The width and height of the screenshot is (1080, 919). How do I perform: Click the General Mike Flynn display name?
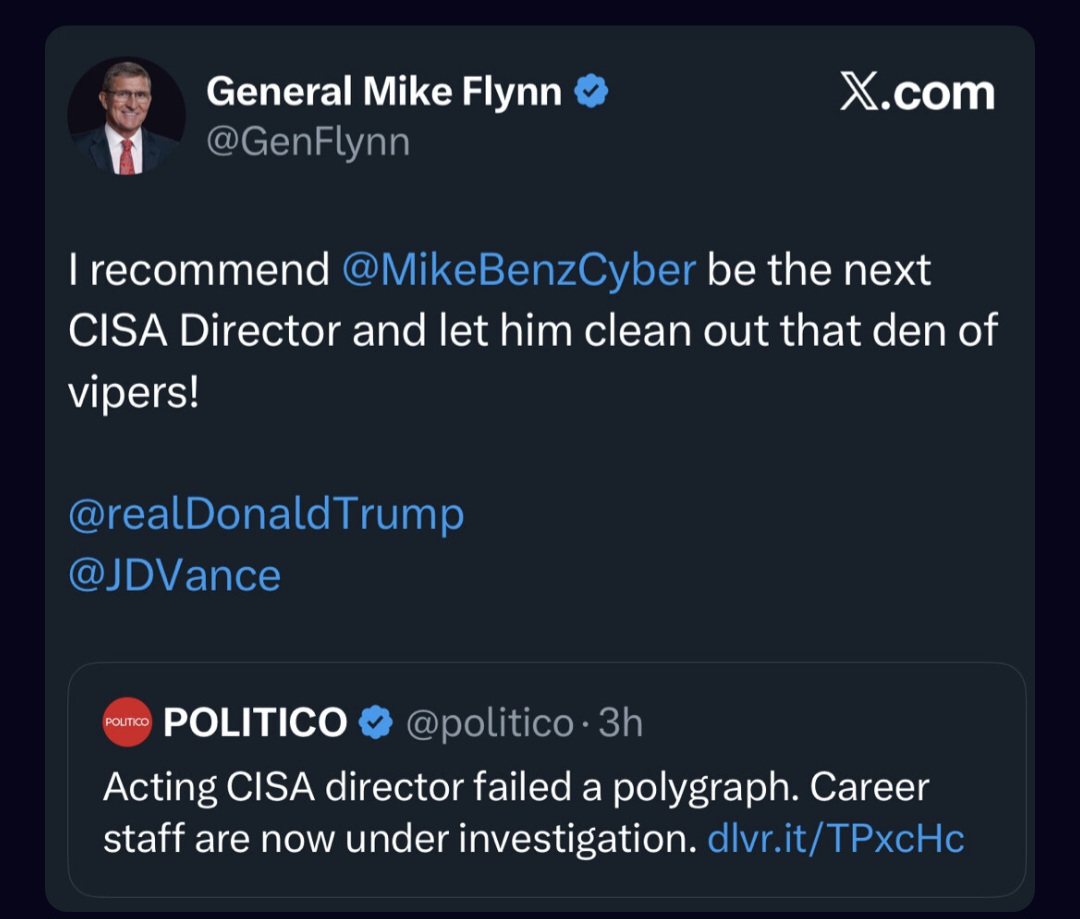(x=383, y=93)
